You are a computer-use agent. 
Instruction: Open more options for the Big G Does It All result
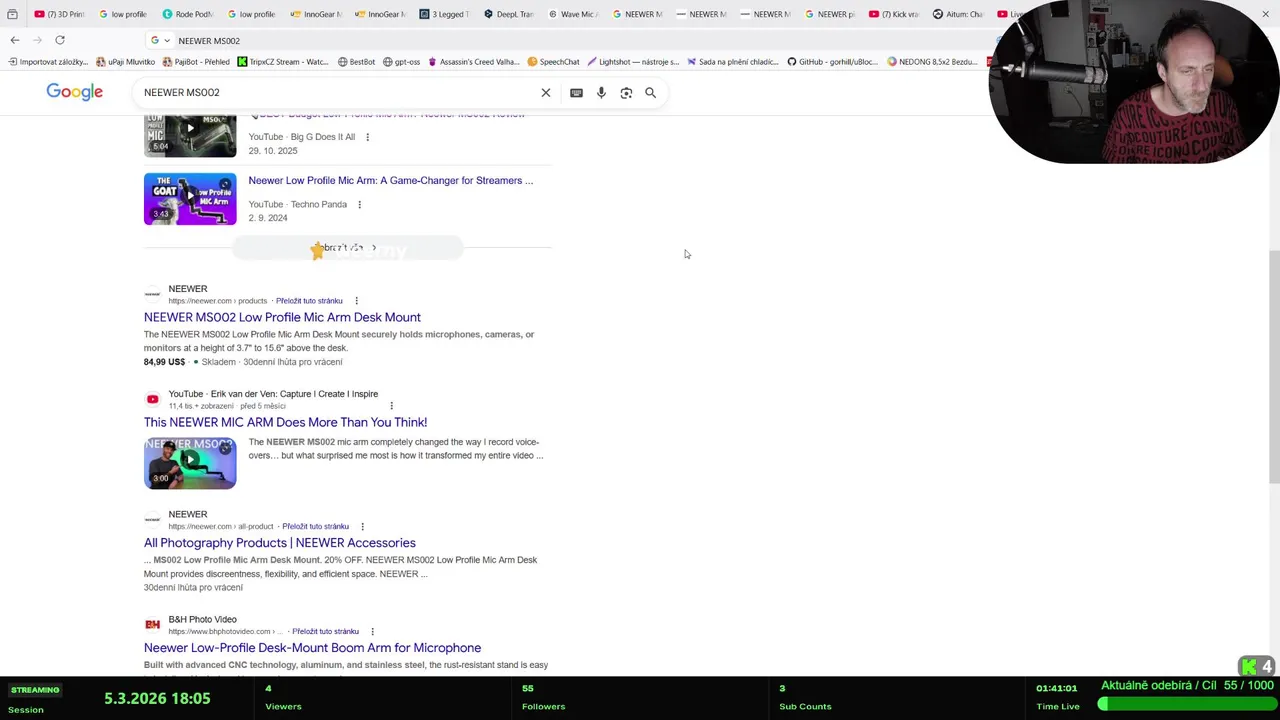coord(367,137)
